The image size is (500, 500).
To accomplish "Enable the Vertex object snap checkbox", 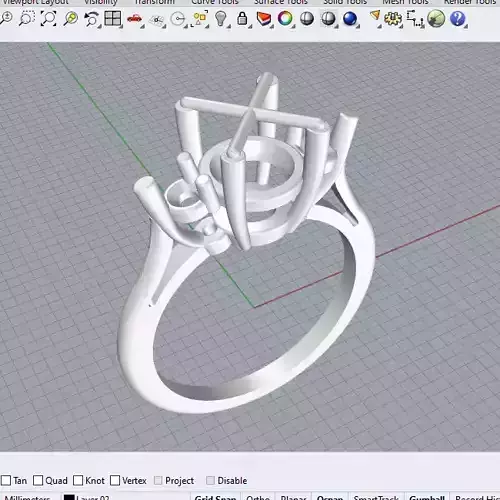I will click(x=115, y=480).
